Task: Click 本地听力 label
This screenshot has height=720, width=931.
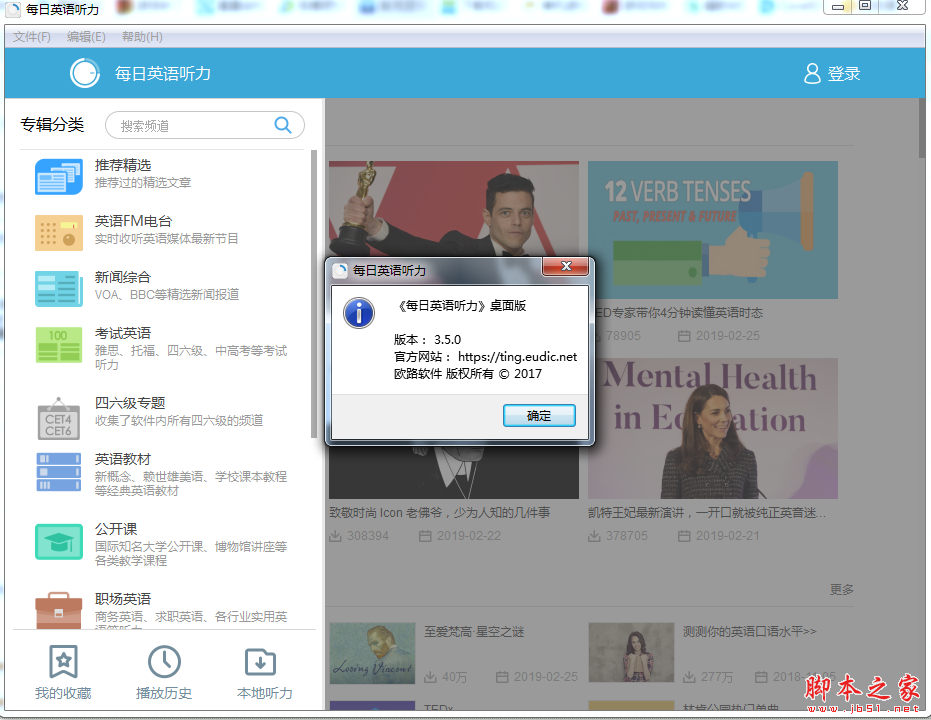Action: coord(265,693)
